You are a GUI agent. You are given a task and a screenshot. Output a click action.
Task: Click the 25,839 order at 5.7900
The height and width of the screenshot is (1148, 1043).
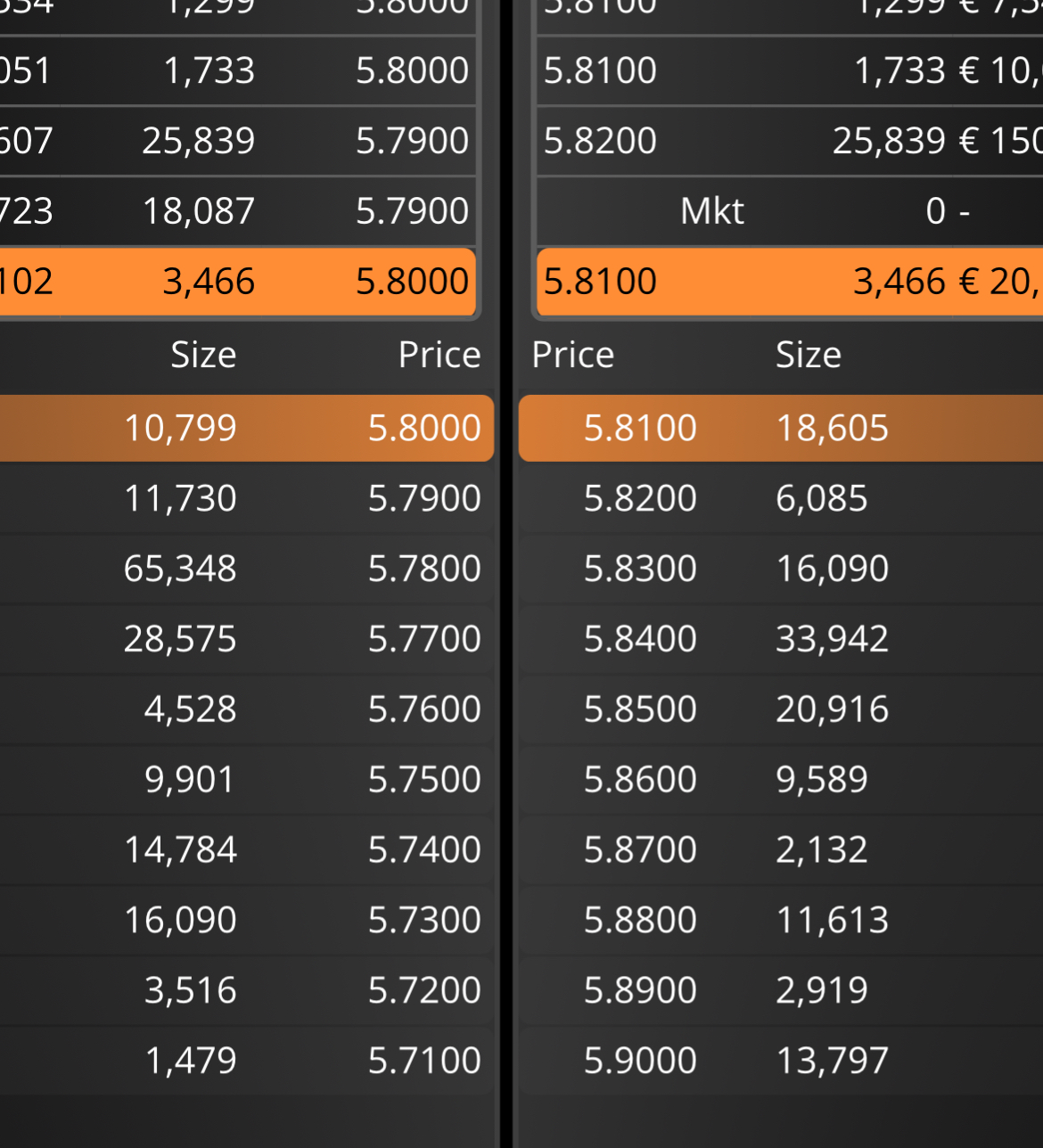[238, 141]
